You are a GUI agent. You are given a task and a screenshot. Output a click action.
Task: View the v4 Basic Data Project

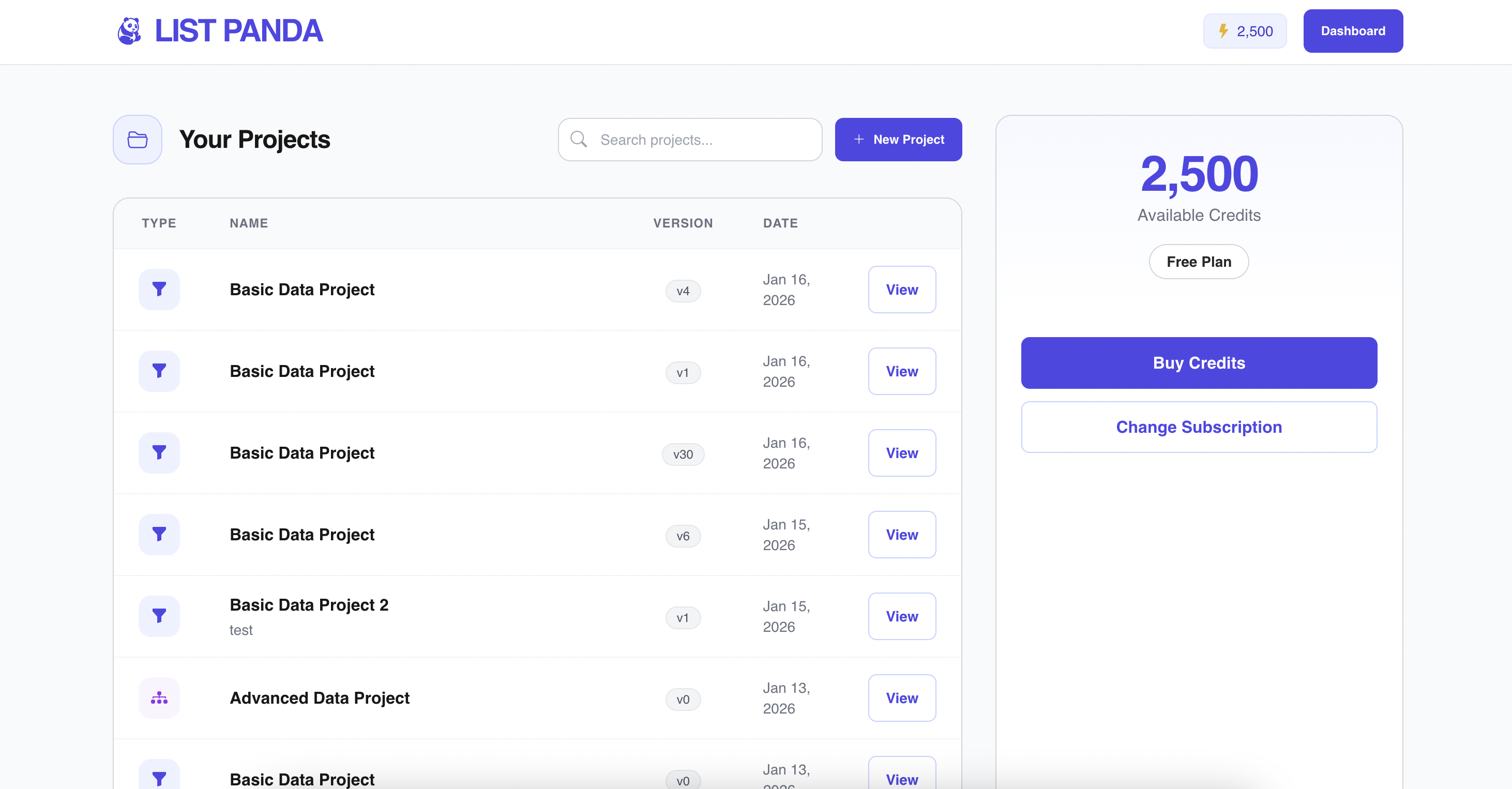(x=902, y=290)
